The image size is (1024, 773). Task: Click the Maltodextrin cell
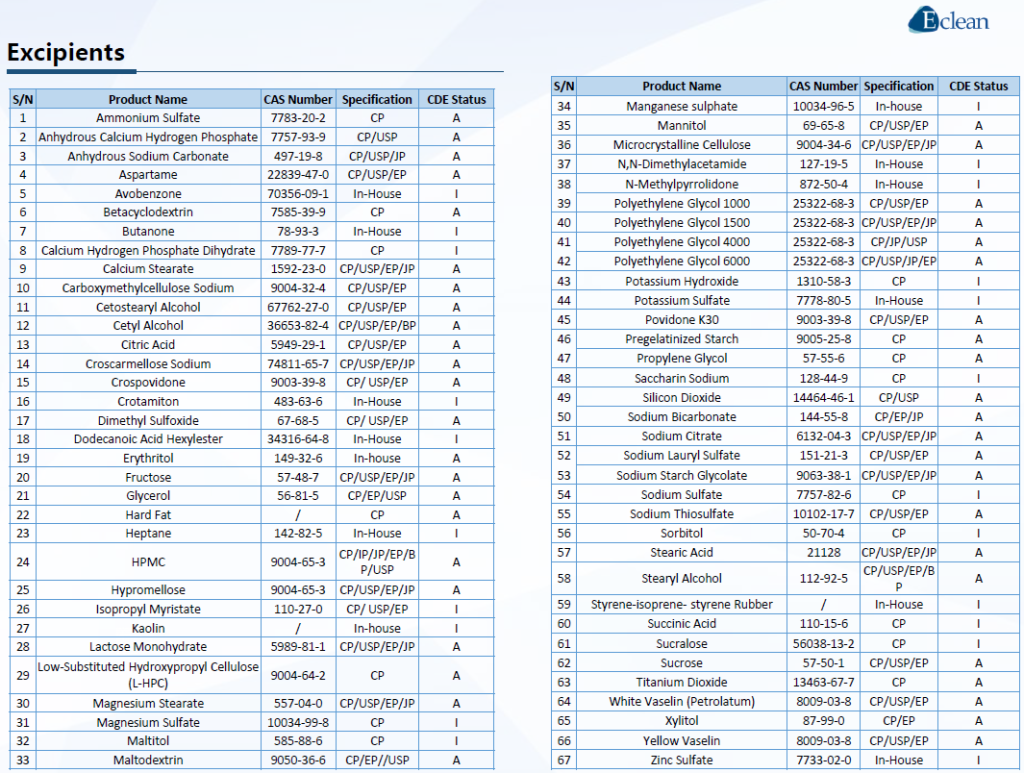[x=148, y=760]
